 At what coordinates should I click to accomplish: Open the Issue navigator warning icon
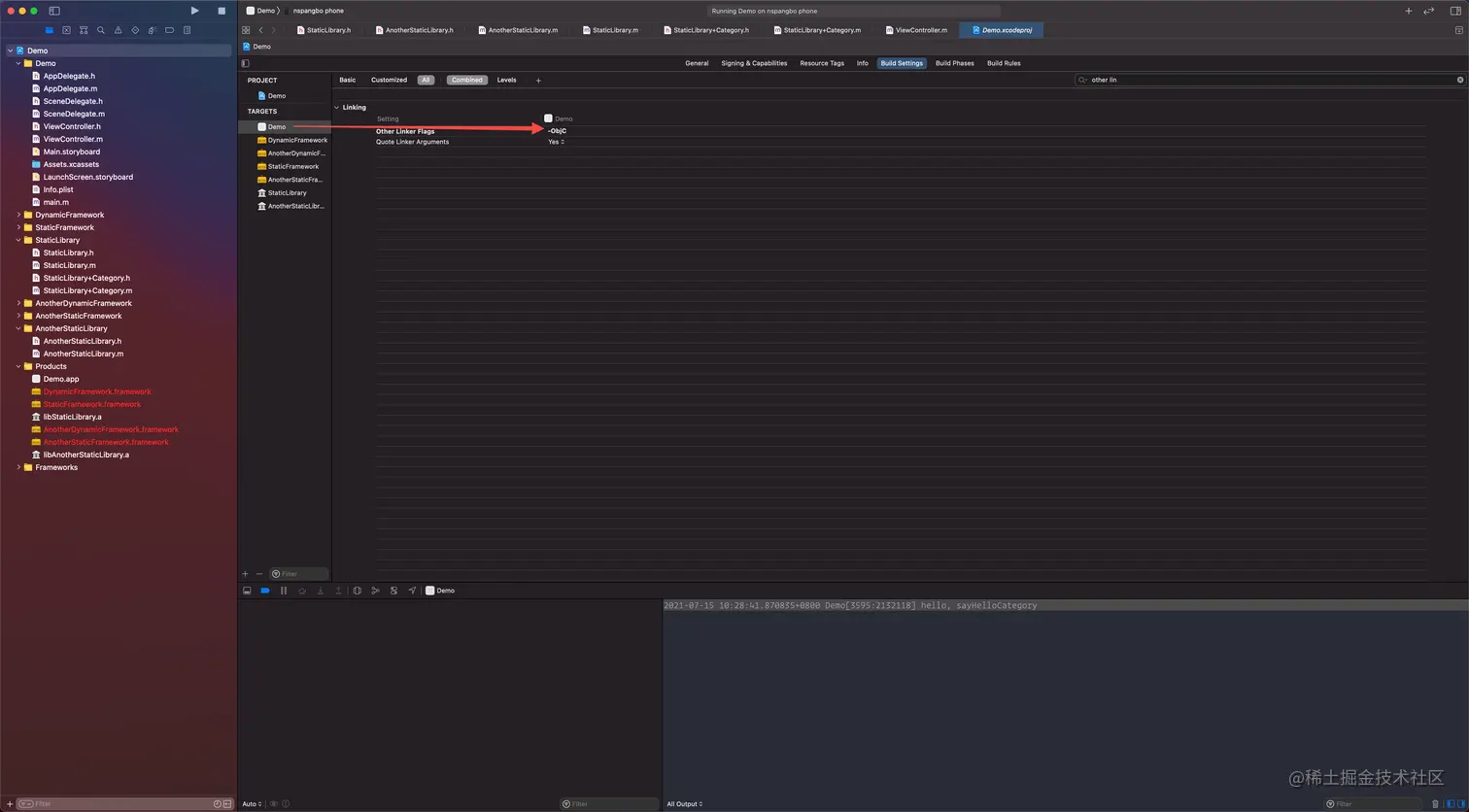coord(118,30)
